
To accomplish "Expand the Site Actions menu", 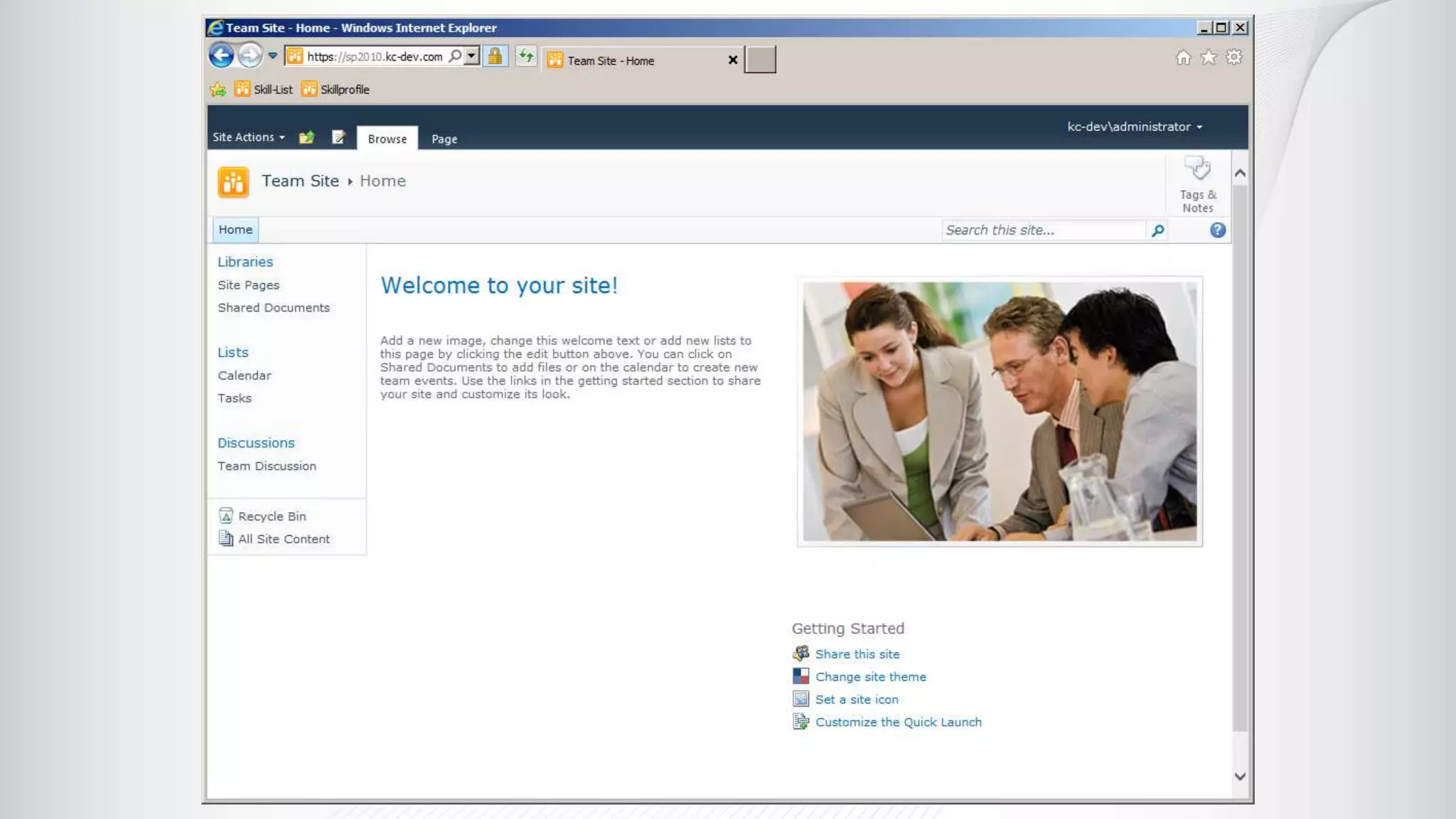I will [248, 137].
